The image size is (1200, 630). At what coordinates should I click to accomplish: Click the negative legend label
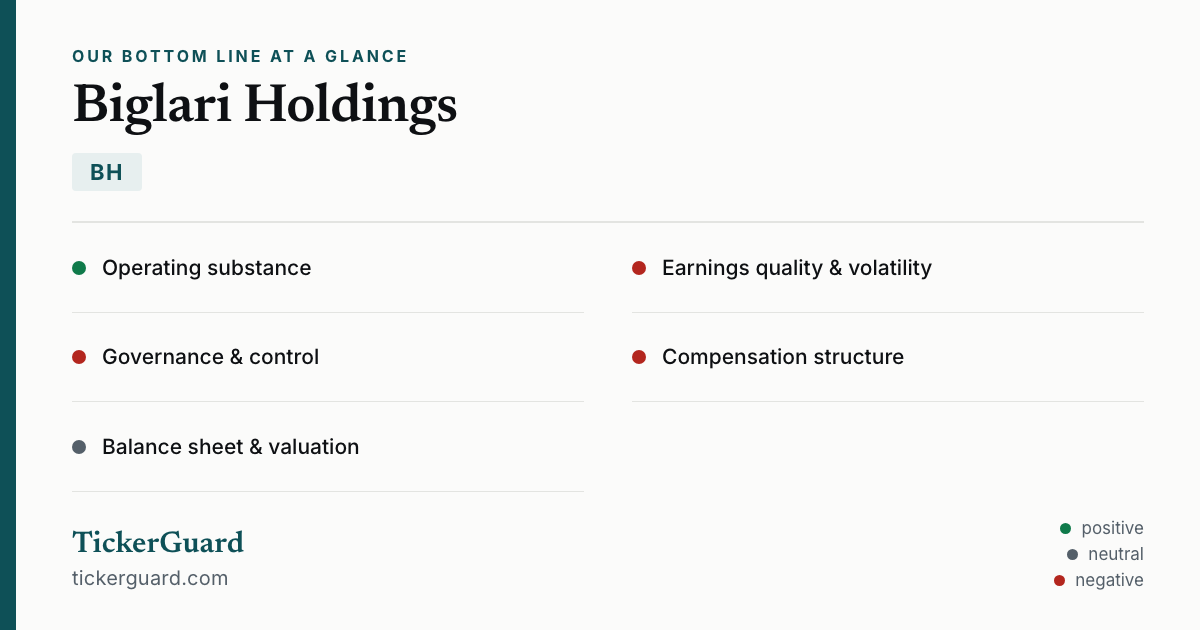coord(1109,580)
